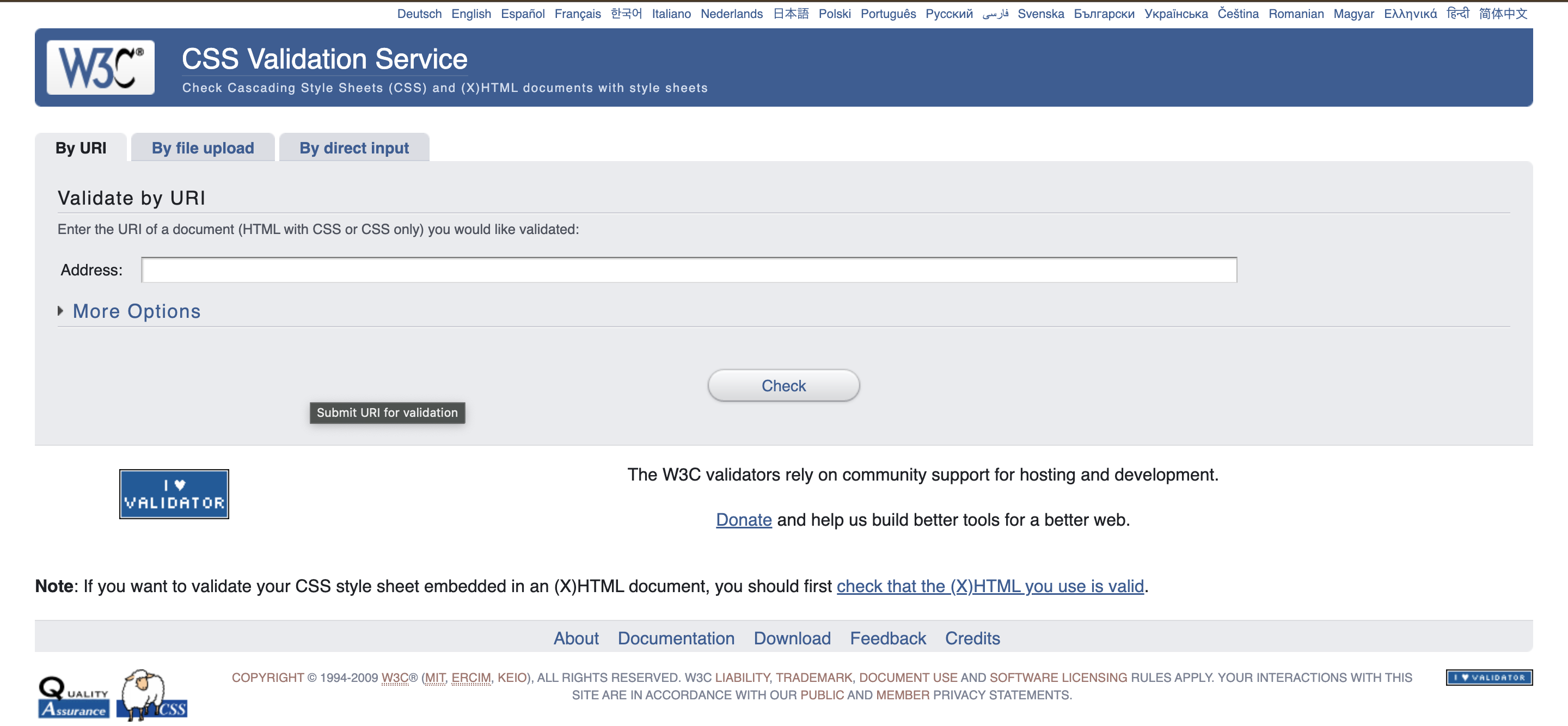
Task: Switch language to Japanese (日本語)
Action: (x=791, y=14)
